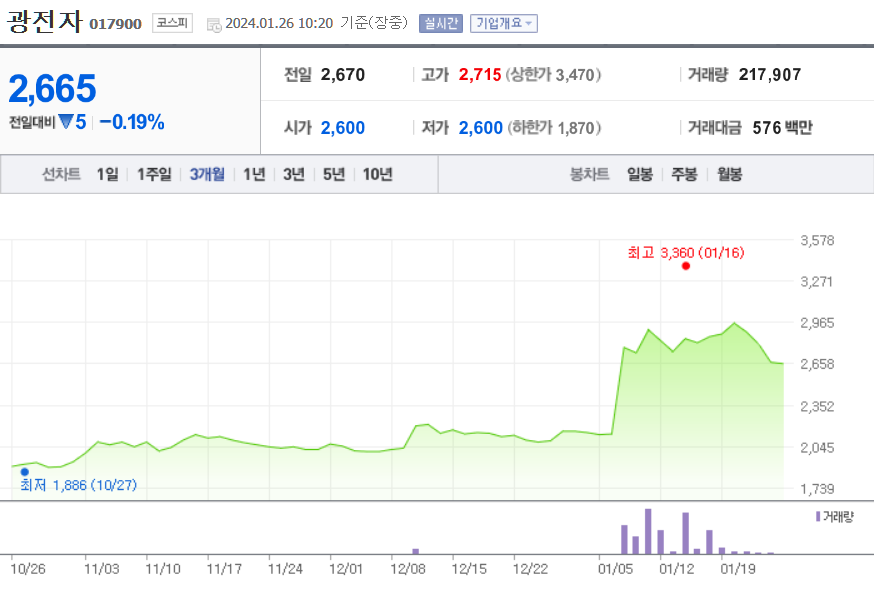Select the 1주일 chart period
874x592 pixels.
click(x=152, y=173)
